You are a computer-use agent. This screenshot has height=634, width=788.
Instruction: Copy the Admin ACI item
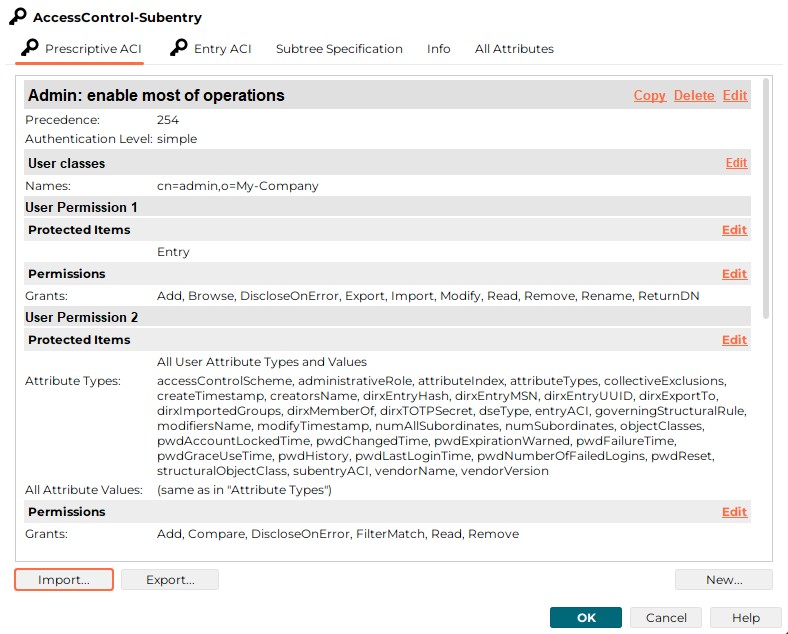click(649, 95)
